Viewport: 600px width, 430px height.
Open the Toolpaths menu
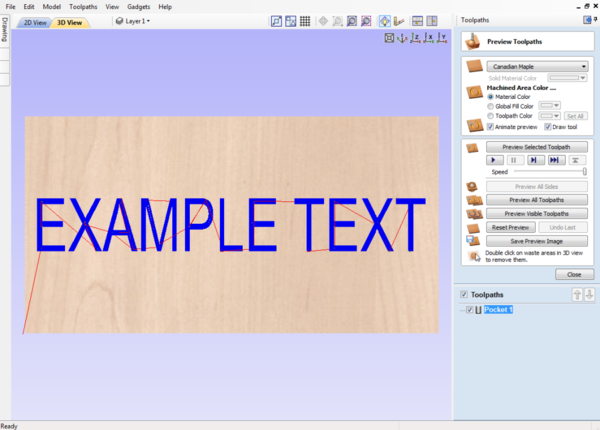(x=83, y=6)
